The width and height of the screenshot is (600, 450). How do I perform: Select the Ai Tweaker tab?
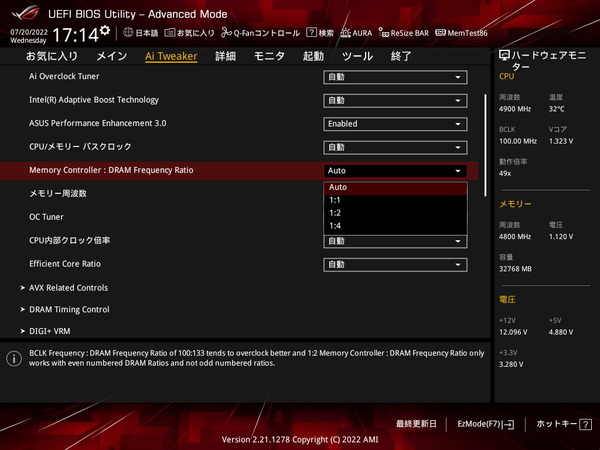(x=171, y=56)
